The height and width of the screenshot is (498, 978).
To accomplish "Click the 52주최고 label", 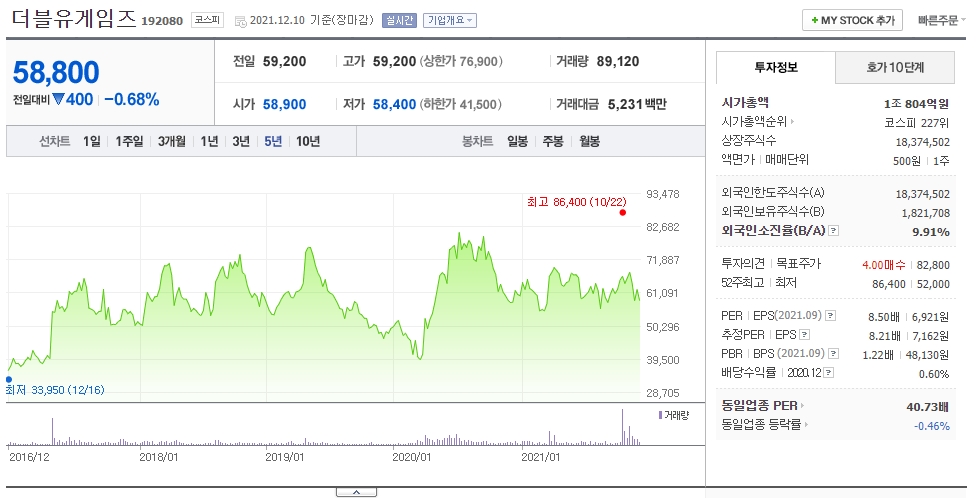I will tap(743, 283).
